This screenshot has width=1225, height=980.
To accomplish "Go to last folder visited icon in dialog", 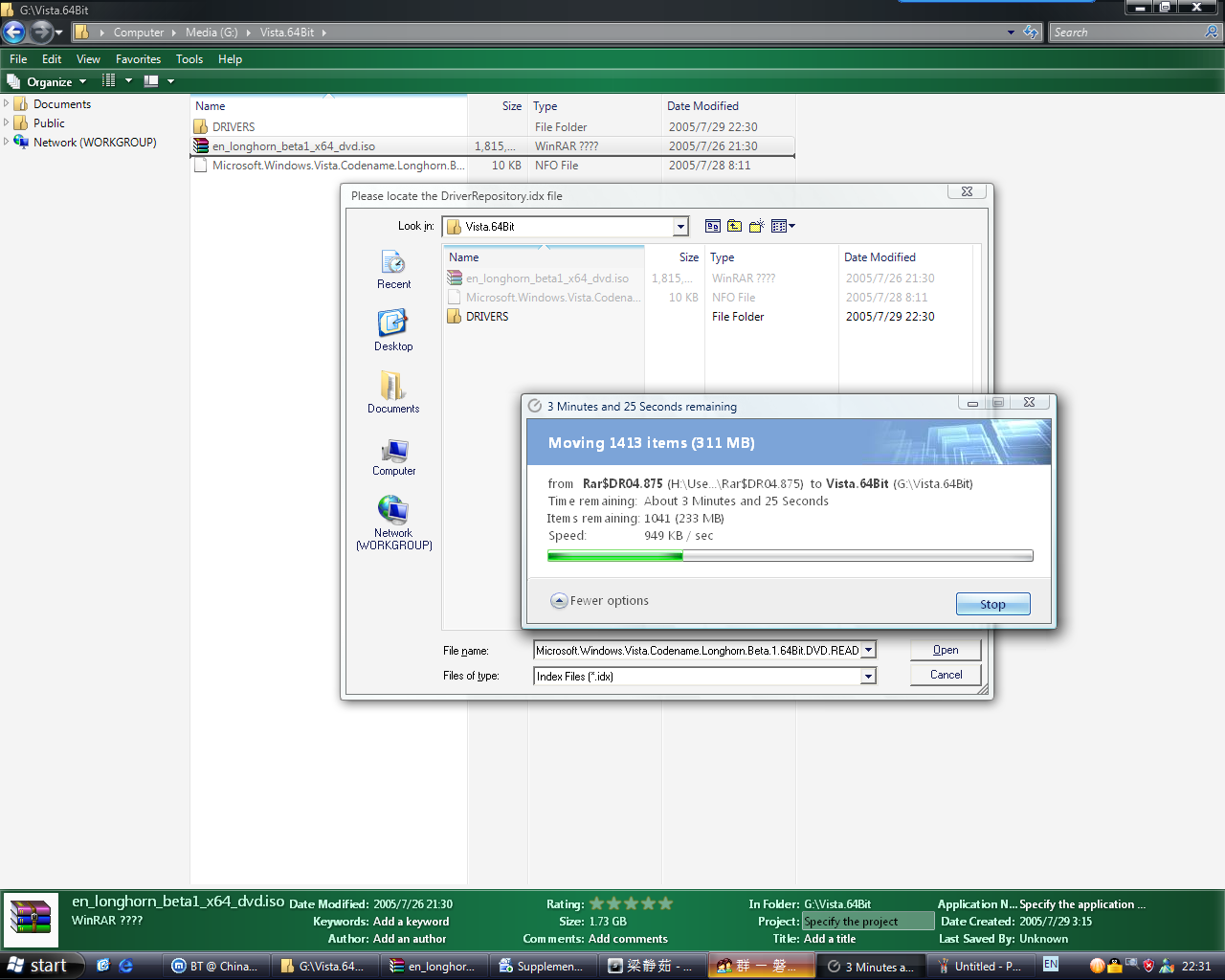I will click(x=713, y=227).
